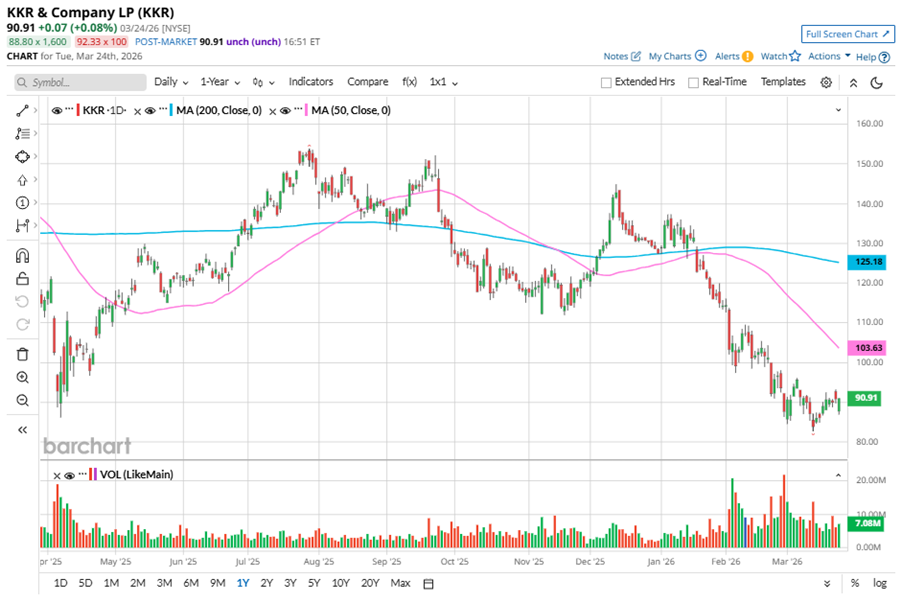Hide the MA 50 line
The width and height of the screenshot is (902, 602).
[285, 111]
